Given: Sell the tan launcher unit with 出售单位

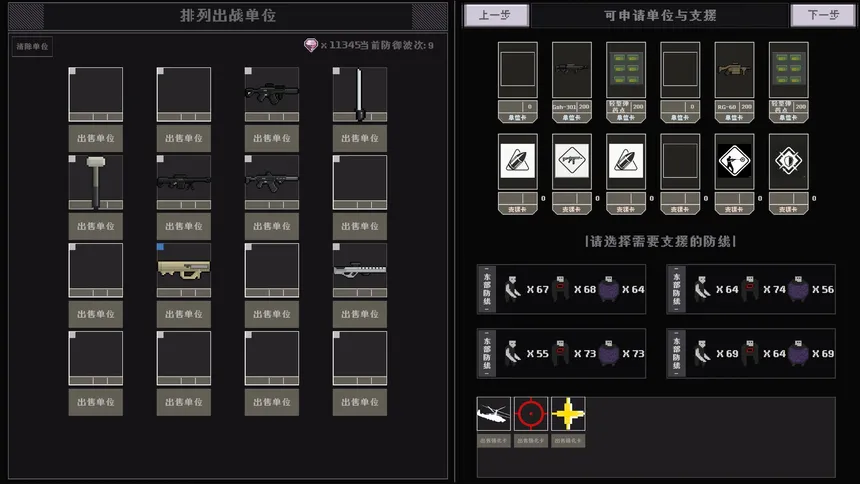Looking at the screenshot, I should pos(184,314).
